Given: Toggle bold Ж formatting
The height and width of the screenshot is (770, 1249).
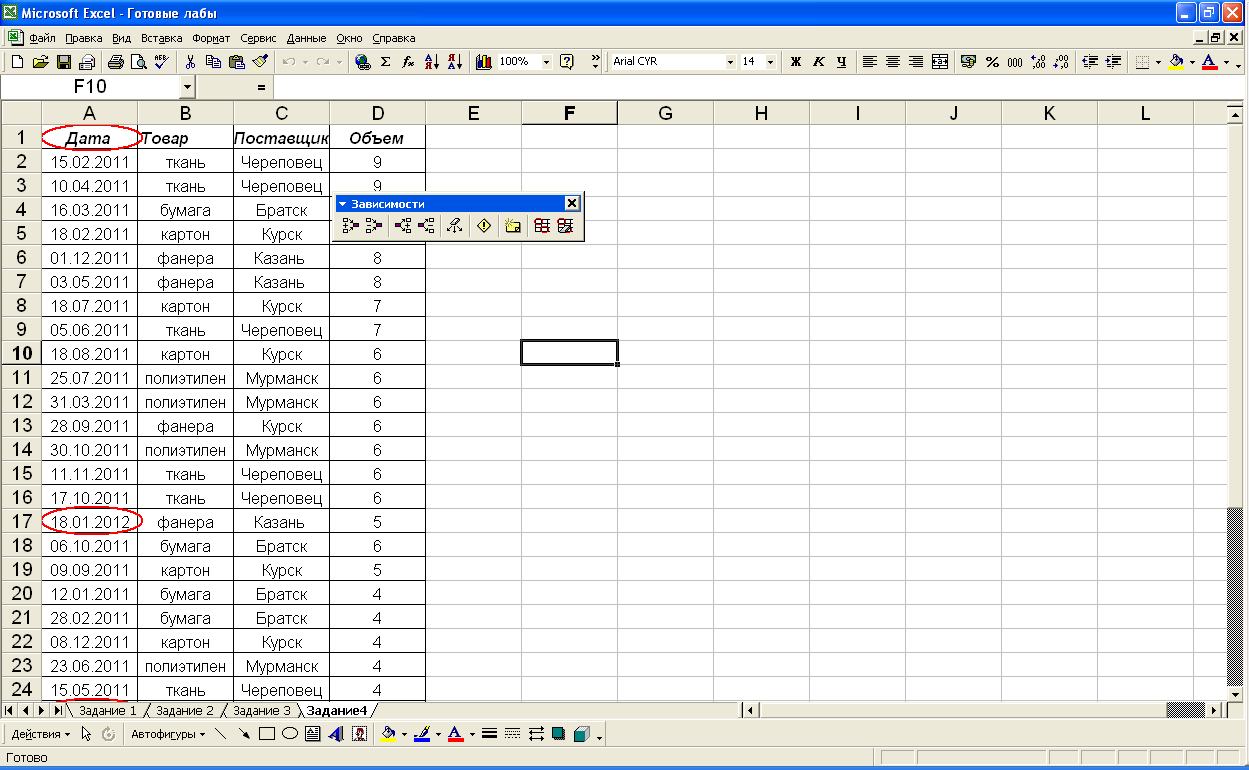Looking at the screenshot, I should pyautogui.click(x=796, y=61).
